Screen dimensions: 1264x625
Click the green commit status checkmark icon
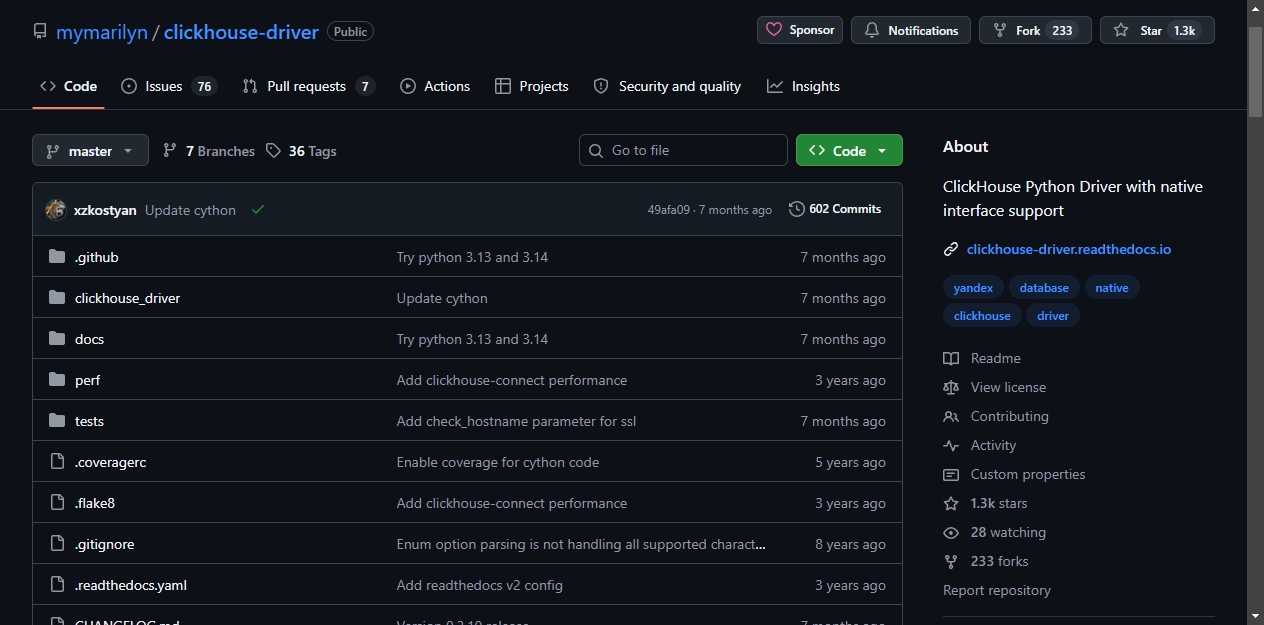(x=258, y=210)
